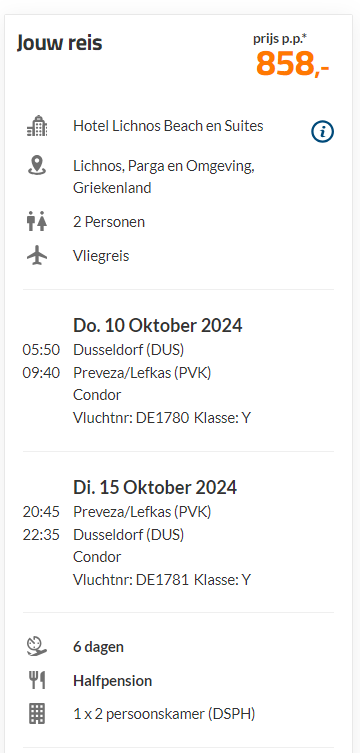Click the Do. 10 Oktober 2024 date
The height and width of the screenshot is (753, 360).
[157, 325]
